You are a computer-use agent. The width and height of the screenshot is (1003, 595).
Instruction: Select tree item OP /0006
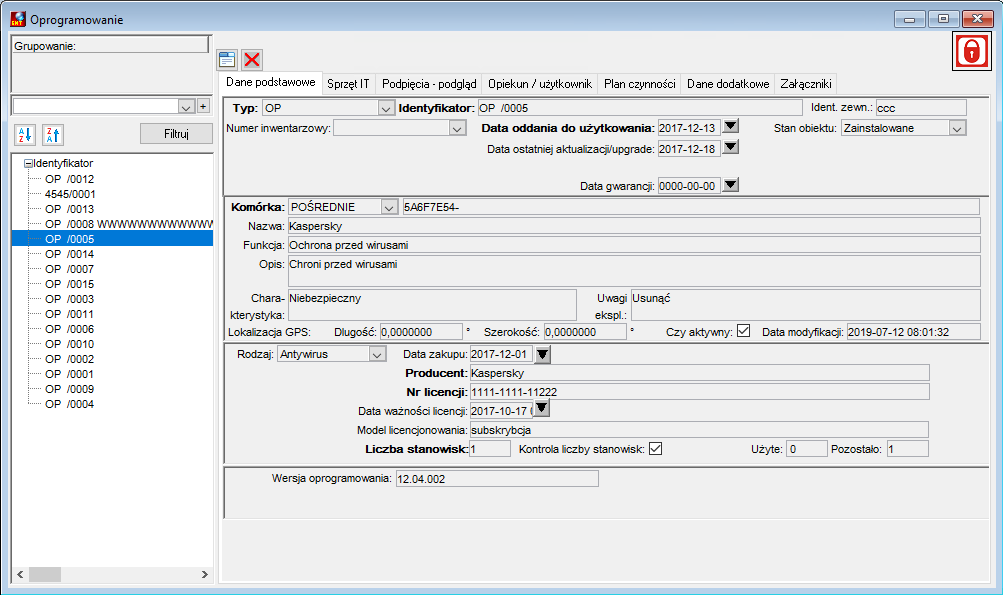point(69,329)
